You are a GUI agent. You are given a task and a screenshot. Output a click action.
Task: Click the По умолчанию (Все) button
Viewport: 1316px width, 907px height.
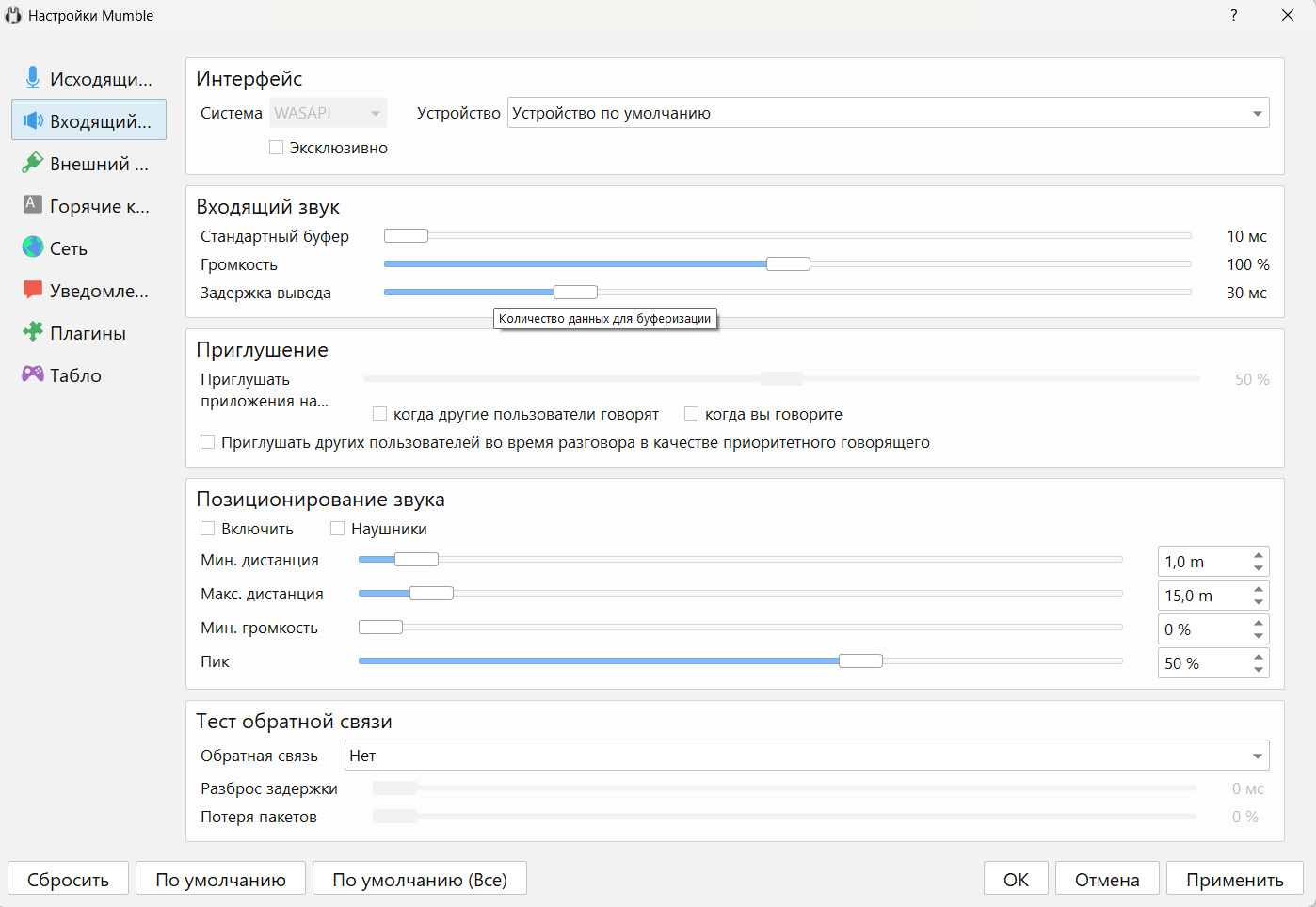(420, 879)
